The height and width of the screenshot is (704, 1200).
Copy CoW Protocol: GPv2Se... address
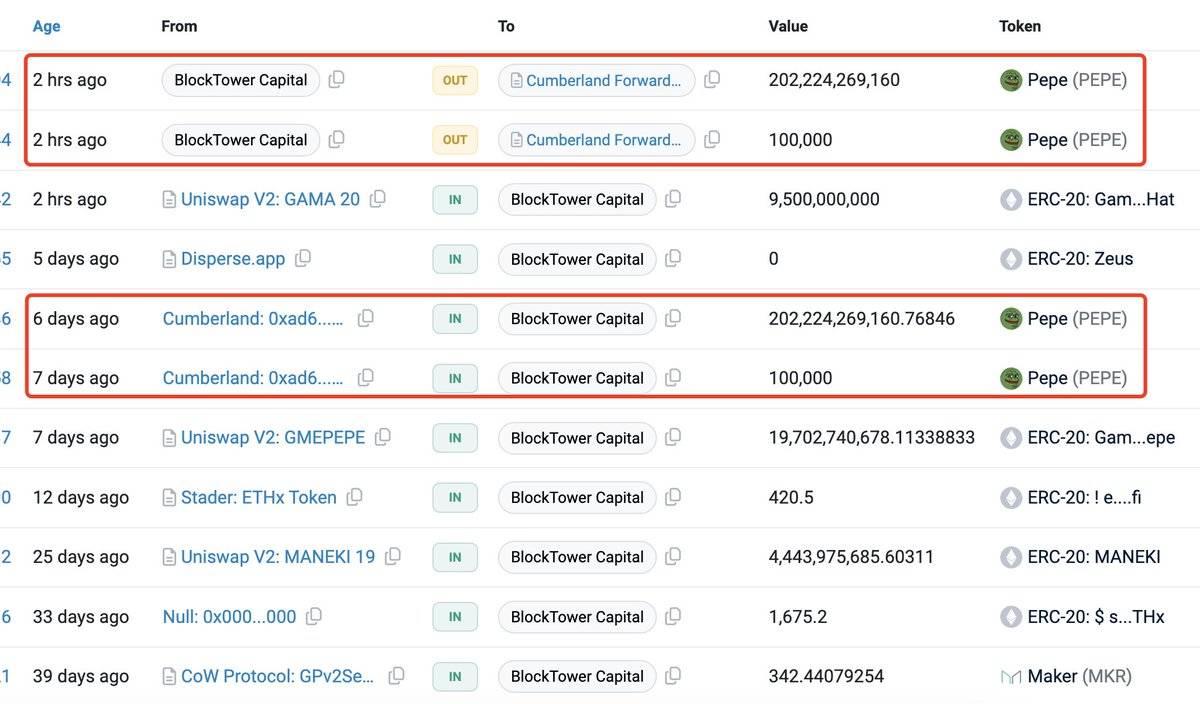tap(396, 676)
